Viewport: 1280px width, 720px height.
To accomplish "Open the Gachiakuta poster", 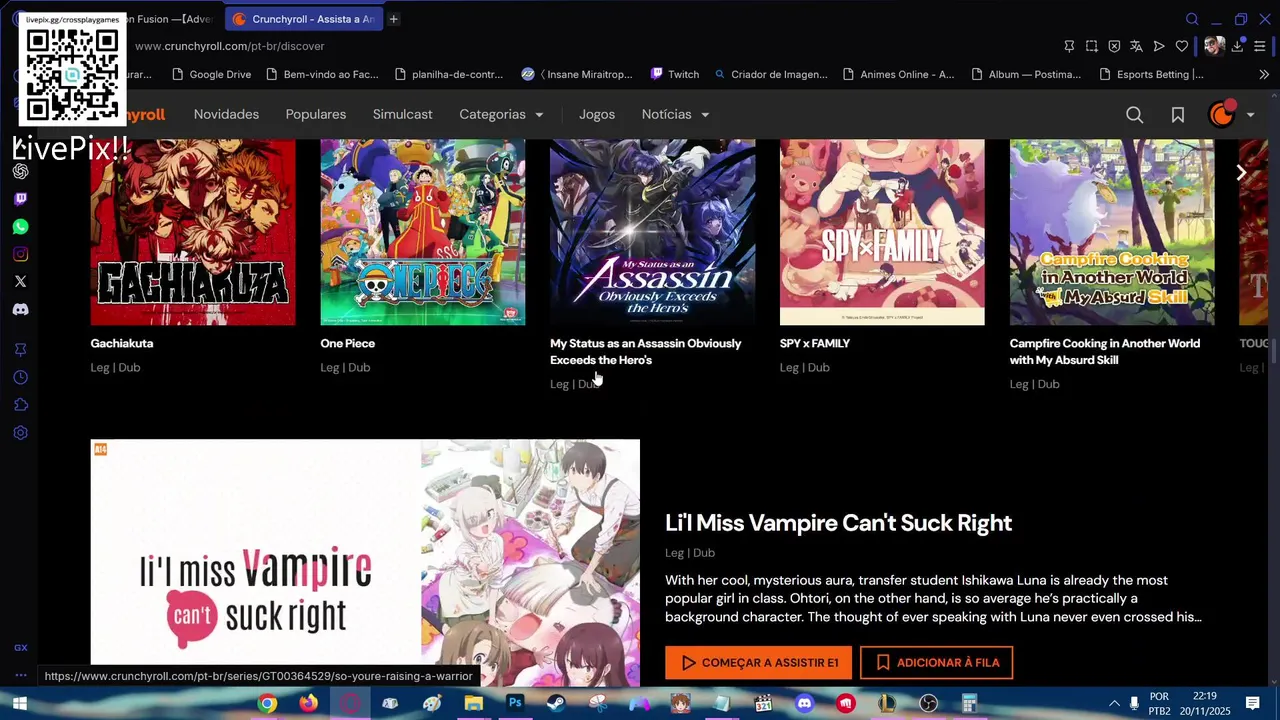I will pyautogui.click(x=193, y=232).
